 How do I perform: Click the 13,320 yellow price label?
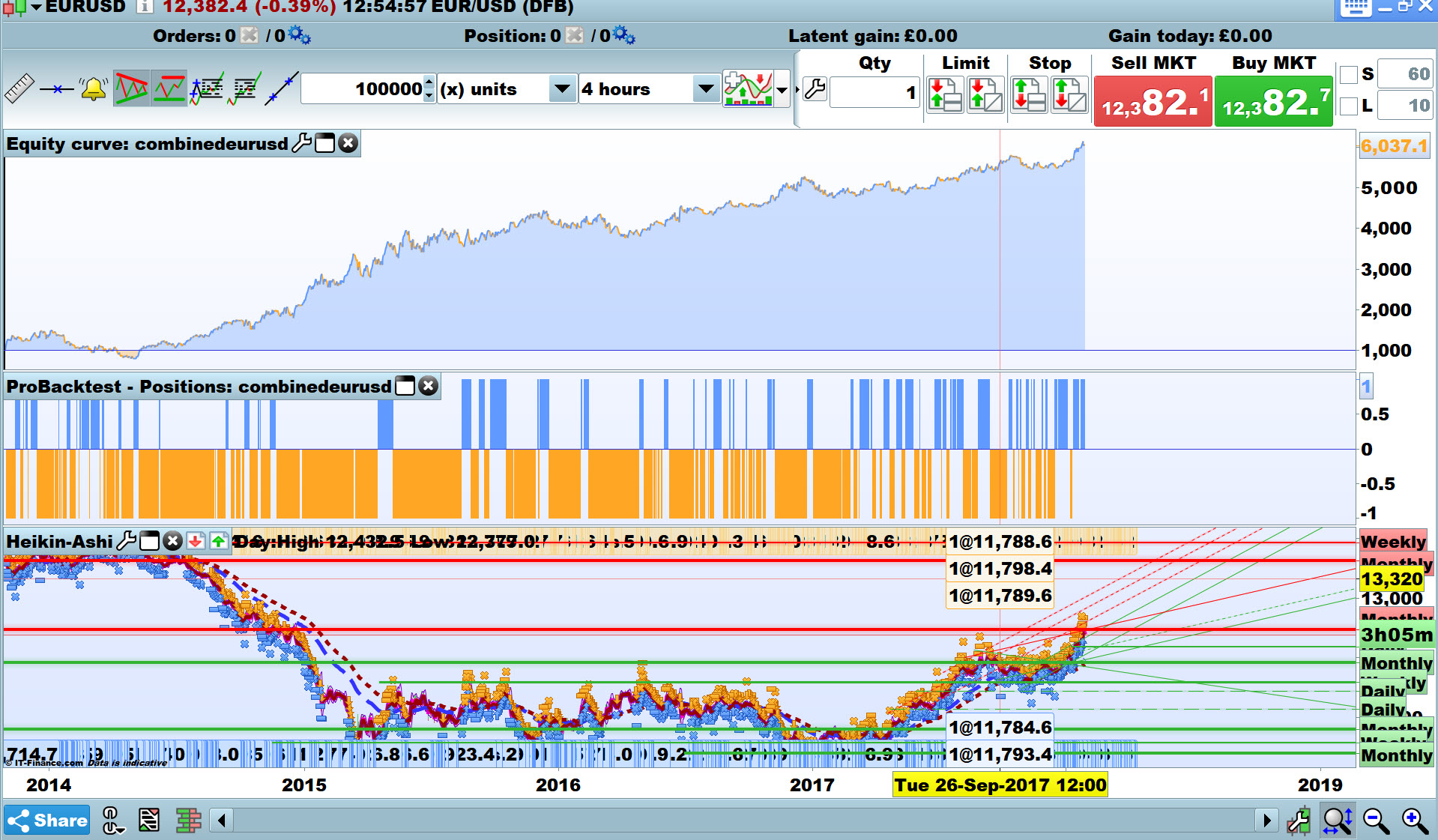pos(1392,579)
